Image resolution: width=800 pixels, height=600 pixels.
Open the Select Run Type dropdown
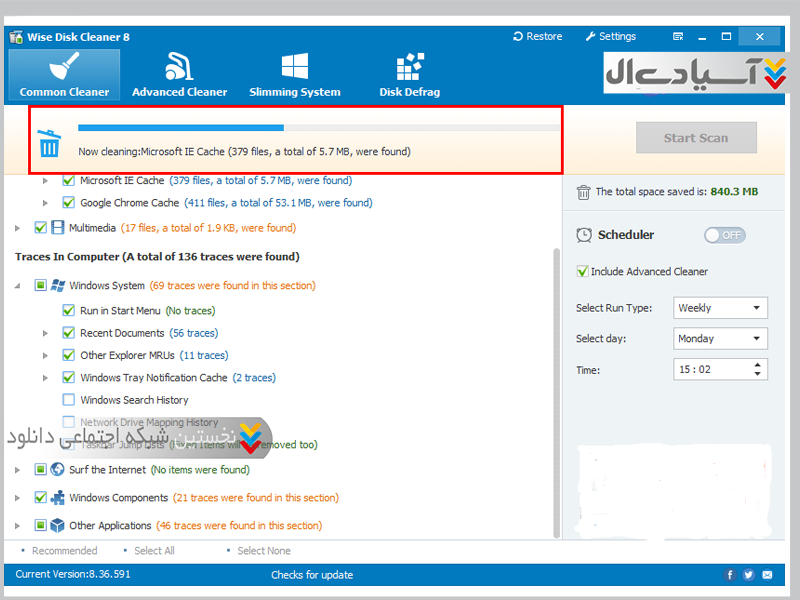pyautogui.click(x=720, y=308)
